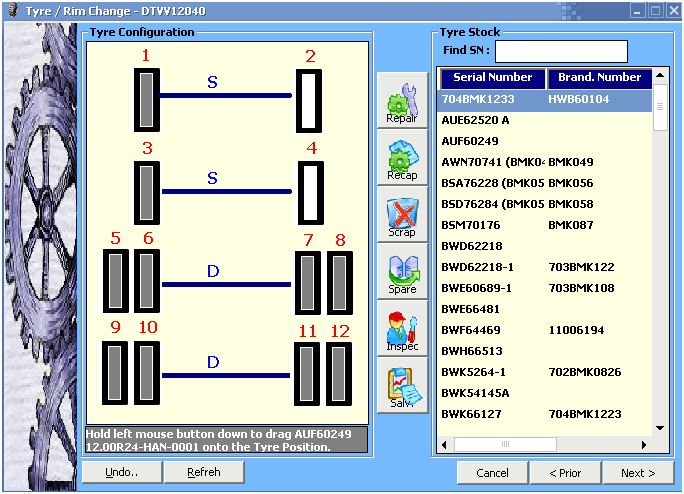
Task: Cancel the tyre change dialog
Action: pyautogui.click(x=492, y=473)
